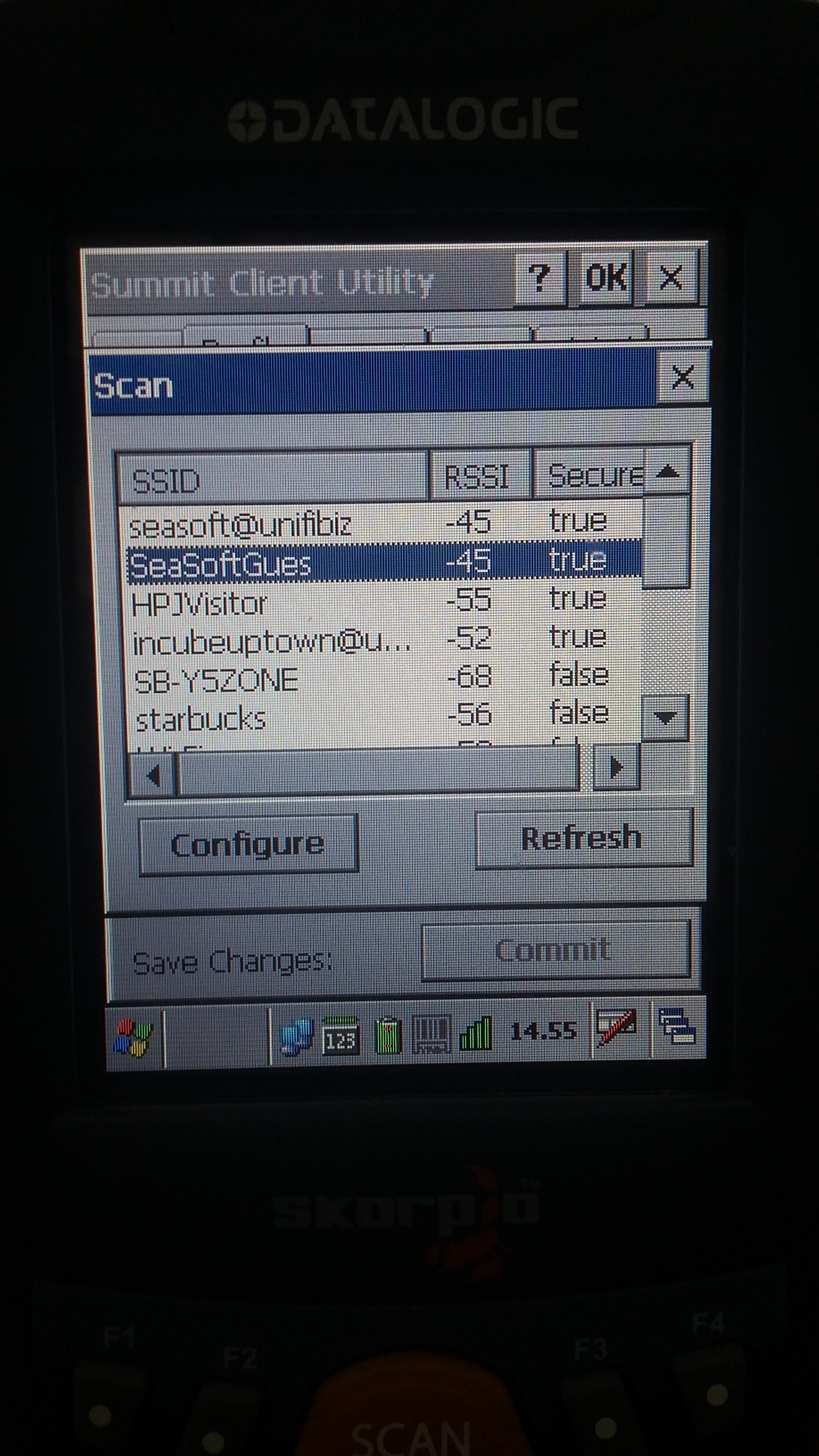
Task: Click the network computers tray icon
Action: point(297,1037)
